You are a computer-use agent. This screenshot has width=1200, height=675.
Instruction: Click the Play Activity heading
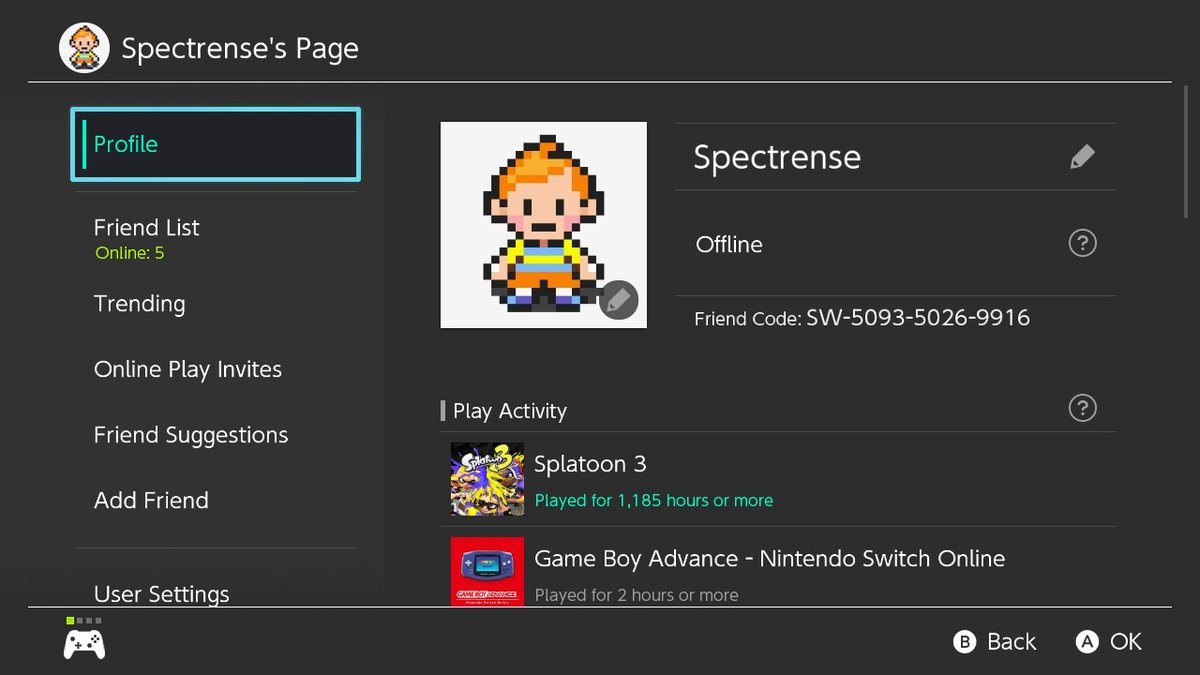[x=510, y=411]
